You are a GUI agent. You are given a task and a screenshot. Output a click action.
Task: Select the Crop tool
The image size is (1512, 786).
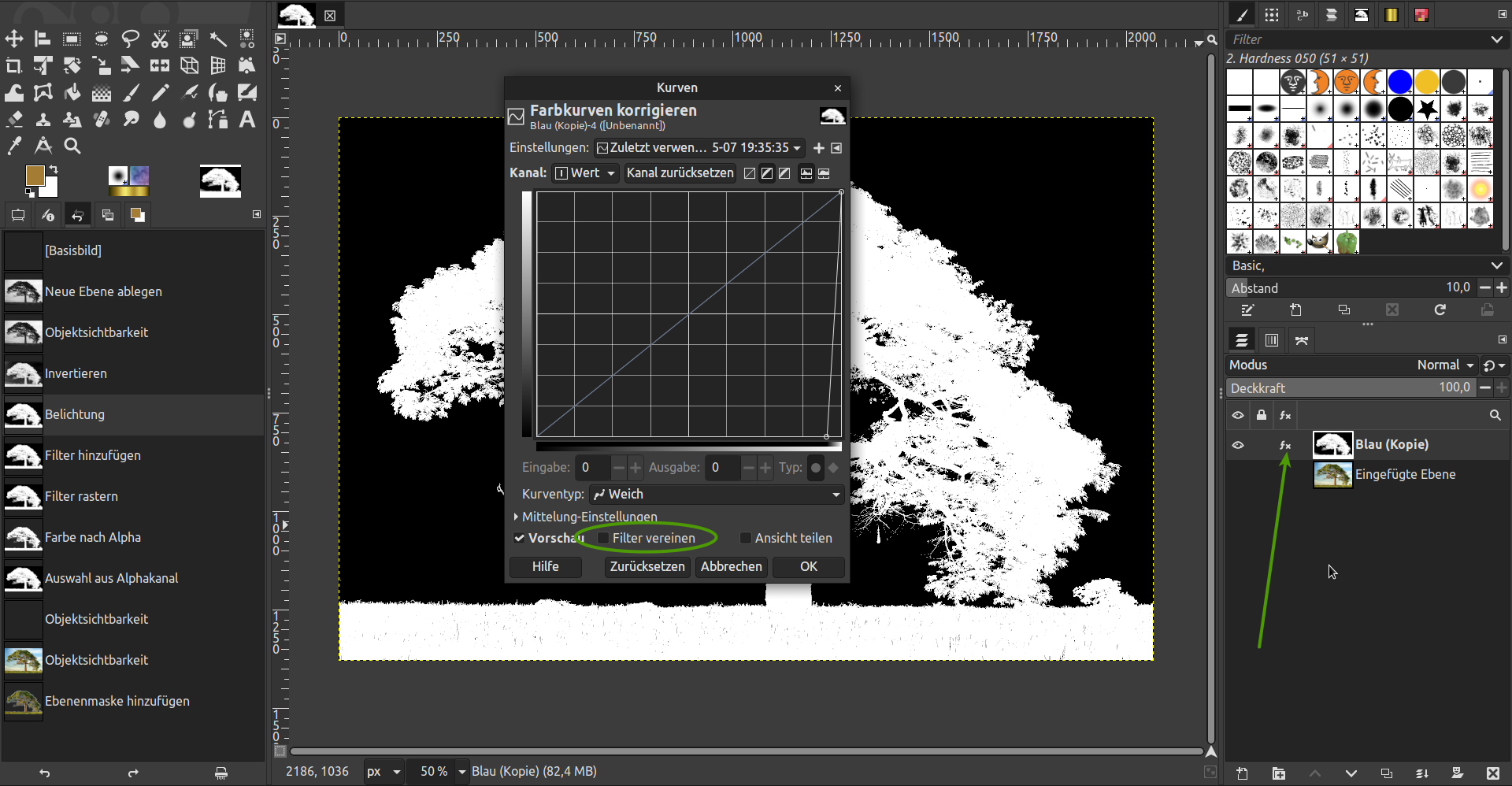(x=14, y=65)
